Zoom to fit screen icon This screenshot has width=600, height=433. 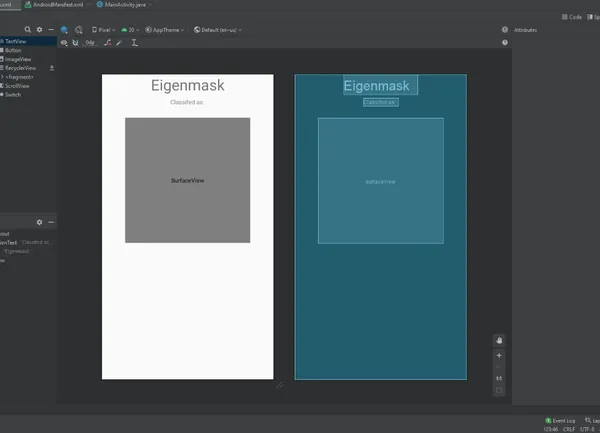[x=499, y=390]
